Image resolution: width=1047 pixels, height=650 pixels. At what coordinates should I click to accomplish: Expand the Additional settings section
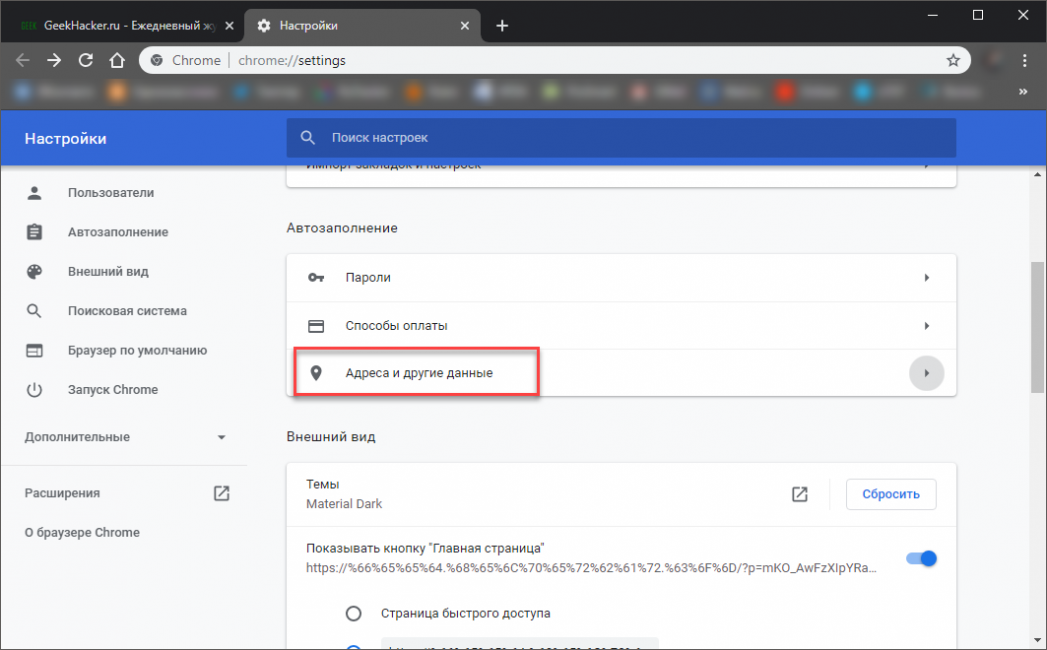[x=126, y=437]
